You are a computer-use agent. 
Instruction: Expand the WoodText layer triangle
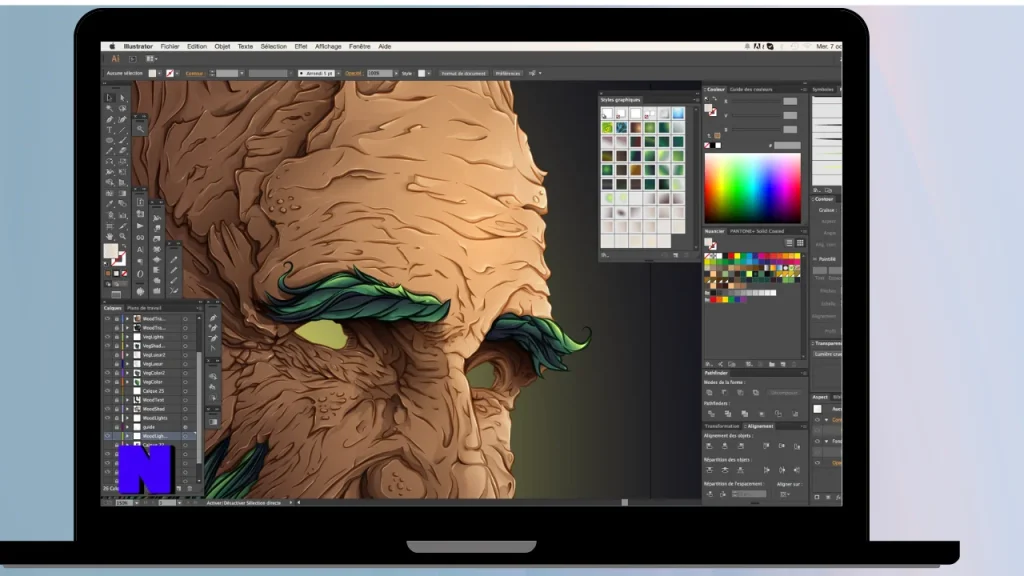(x=127, y=400)
